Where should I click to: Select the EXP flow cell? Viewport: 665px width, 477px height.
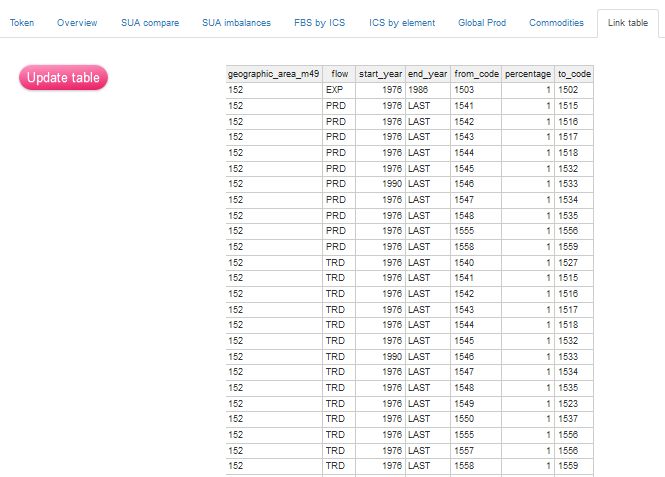[x=336, y=90]
